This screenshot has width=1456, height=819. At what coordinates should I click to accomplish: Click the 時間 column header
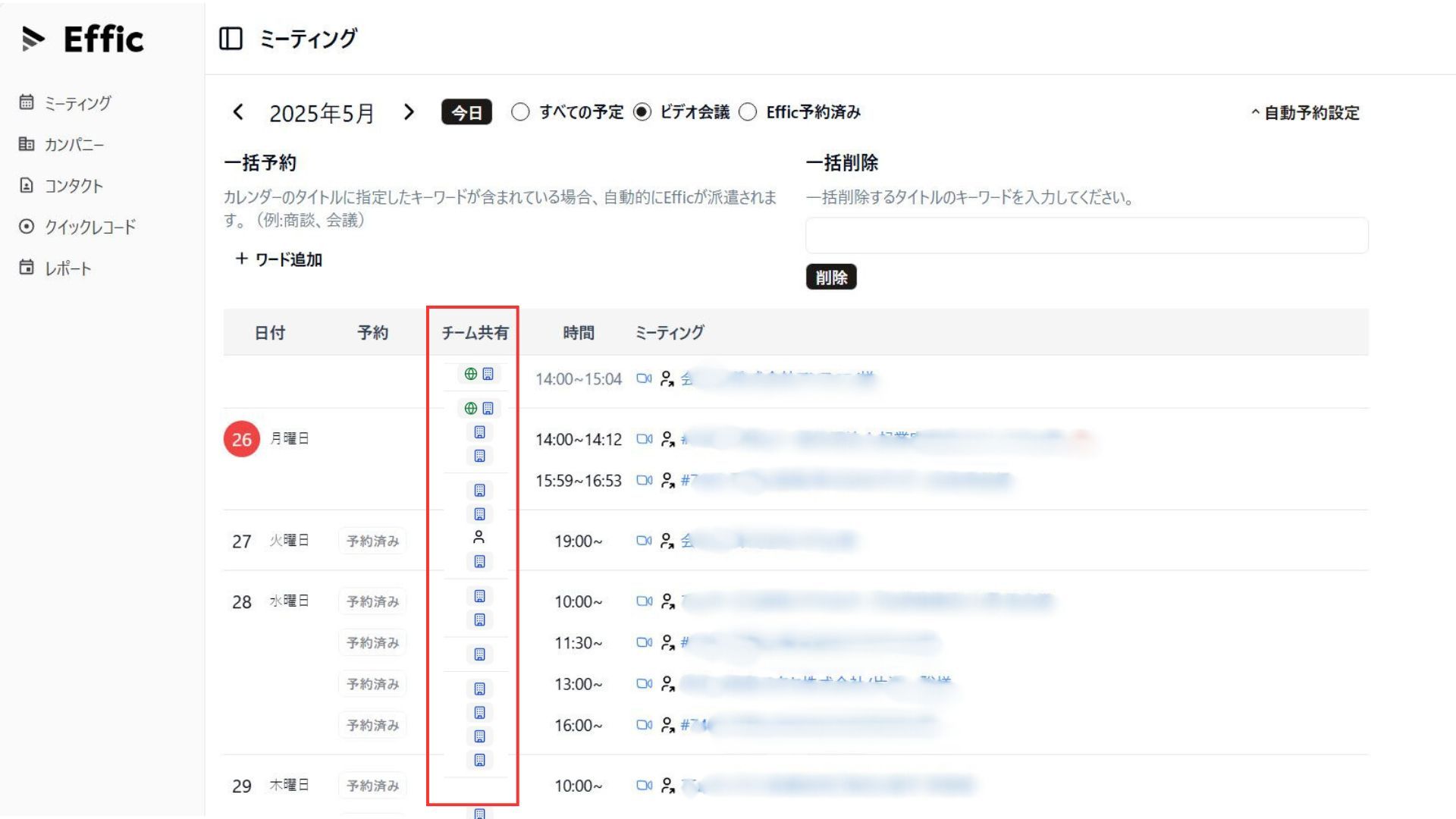[579, 332]
